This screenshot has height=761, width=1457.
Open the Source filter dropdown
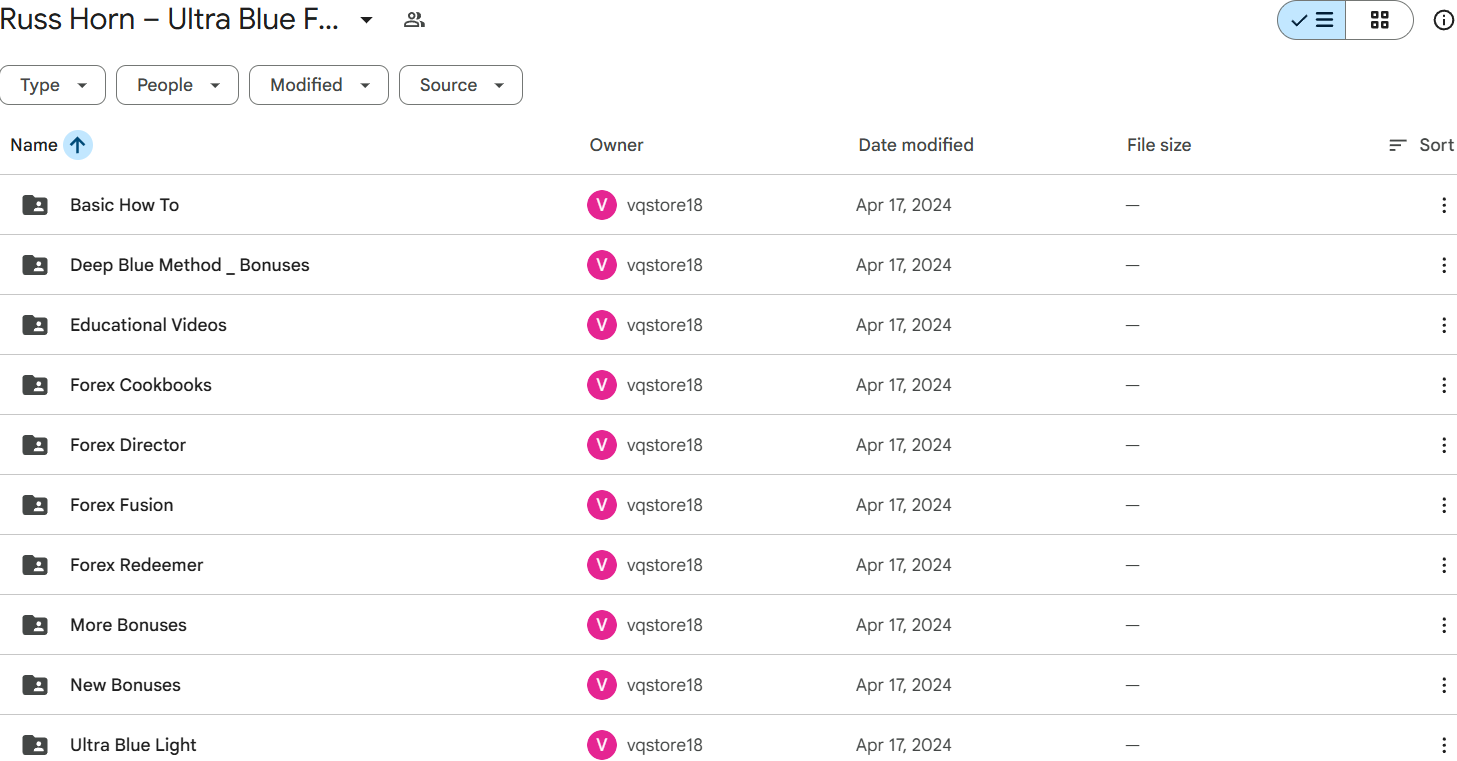click(460, 85)
